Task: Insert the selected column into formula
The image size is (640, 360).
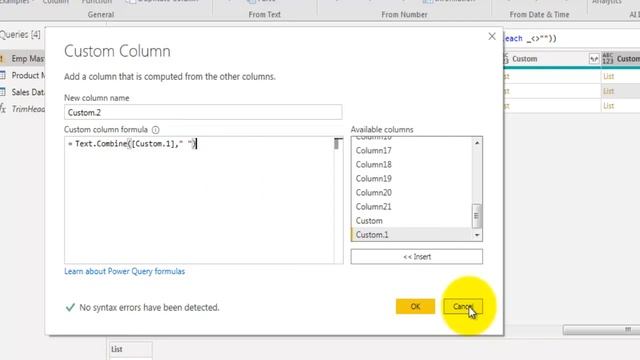Action: point(416,257)
